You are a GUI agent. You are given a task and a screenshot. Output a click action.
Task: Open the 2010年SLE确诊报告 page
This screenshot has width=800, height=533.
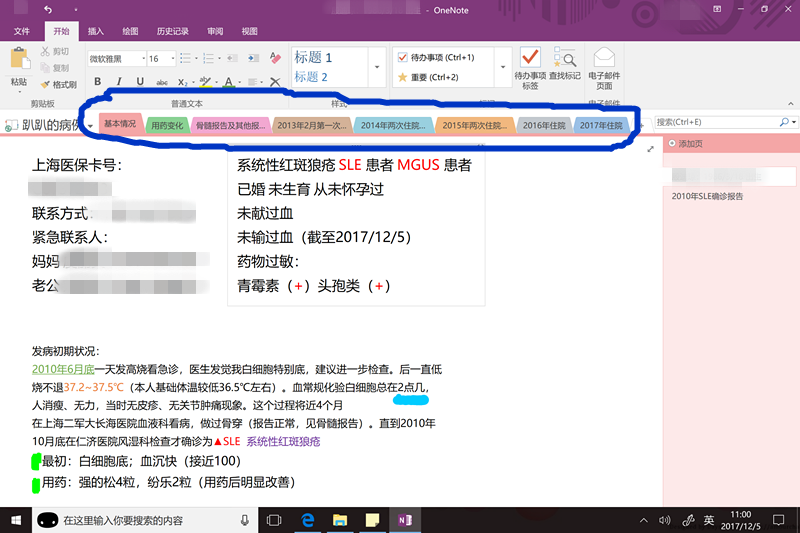tap(707, 196)
